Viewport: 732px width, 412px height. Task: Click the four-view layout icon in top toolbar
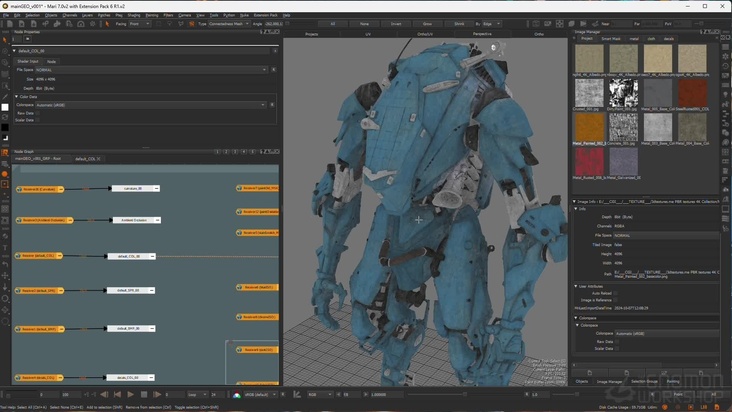pos(559,24)
